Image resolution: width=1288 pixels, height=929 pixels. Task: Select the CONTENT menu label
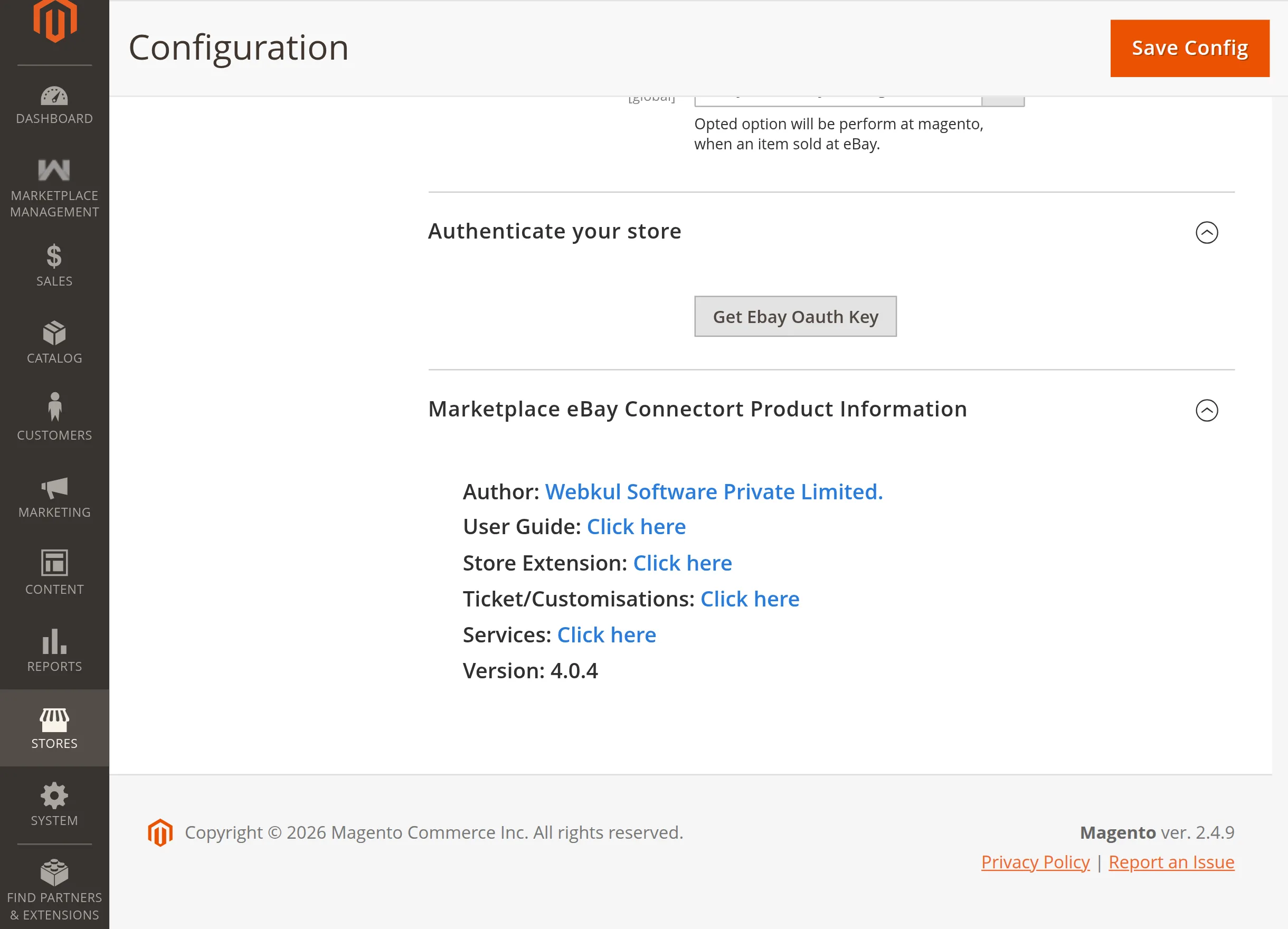54,590
